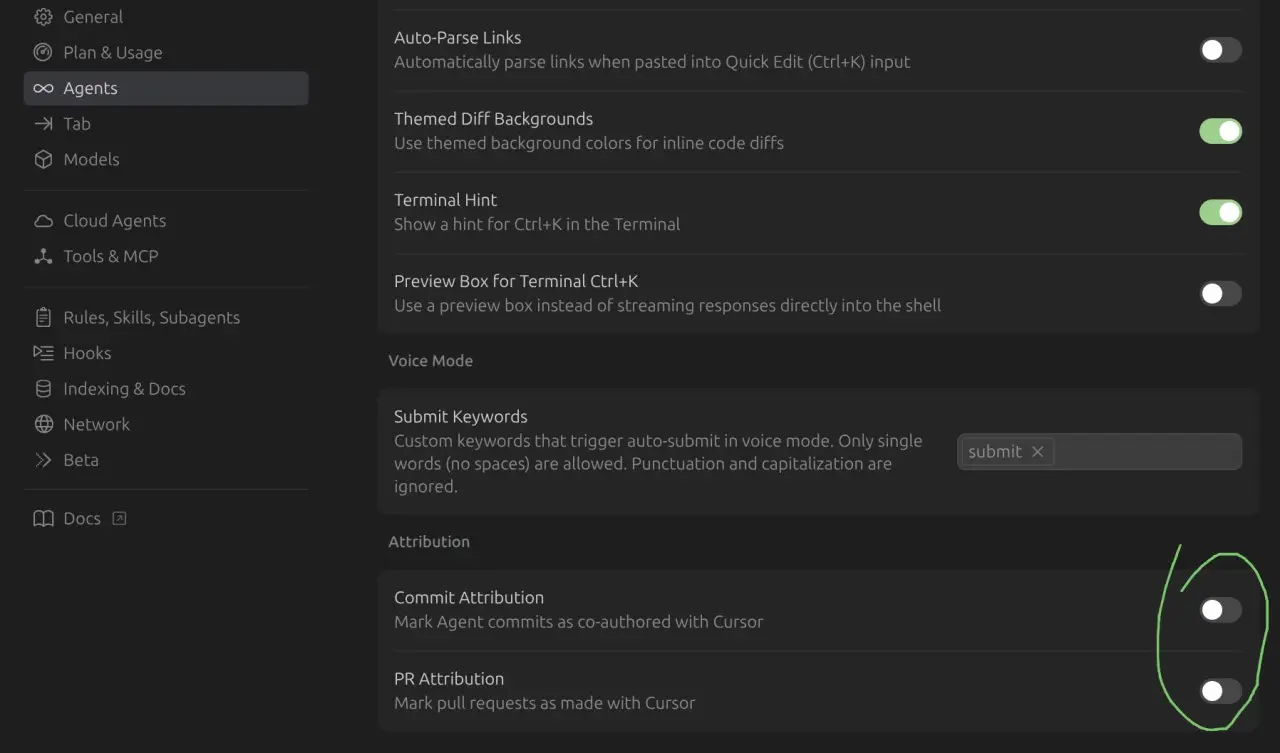This screenshot has width=1280, height=753.
Task: Click the General gear icon
Action: point(43,17)
